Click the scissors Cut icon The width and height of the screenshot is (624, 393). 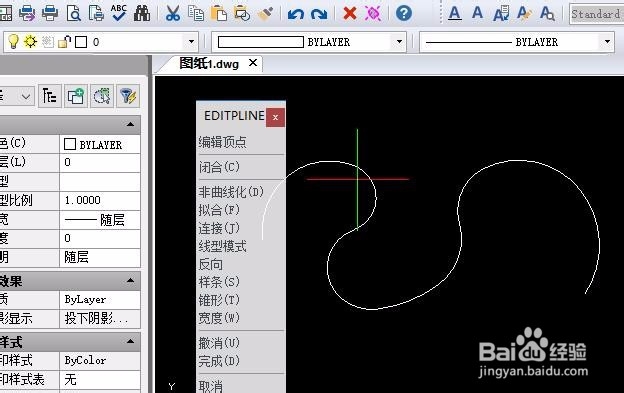pyautogui.click(x=172, y=13)
